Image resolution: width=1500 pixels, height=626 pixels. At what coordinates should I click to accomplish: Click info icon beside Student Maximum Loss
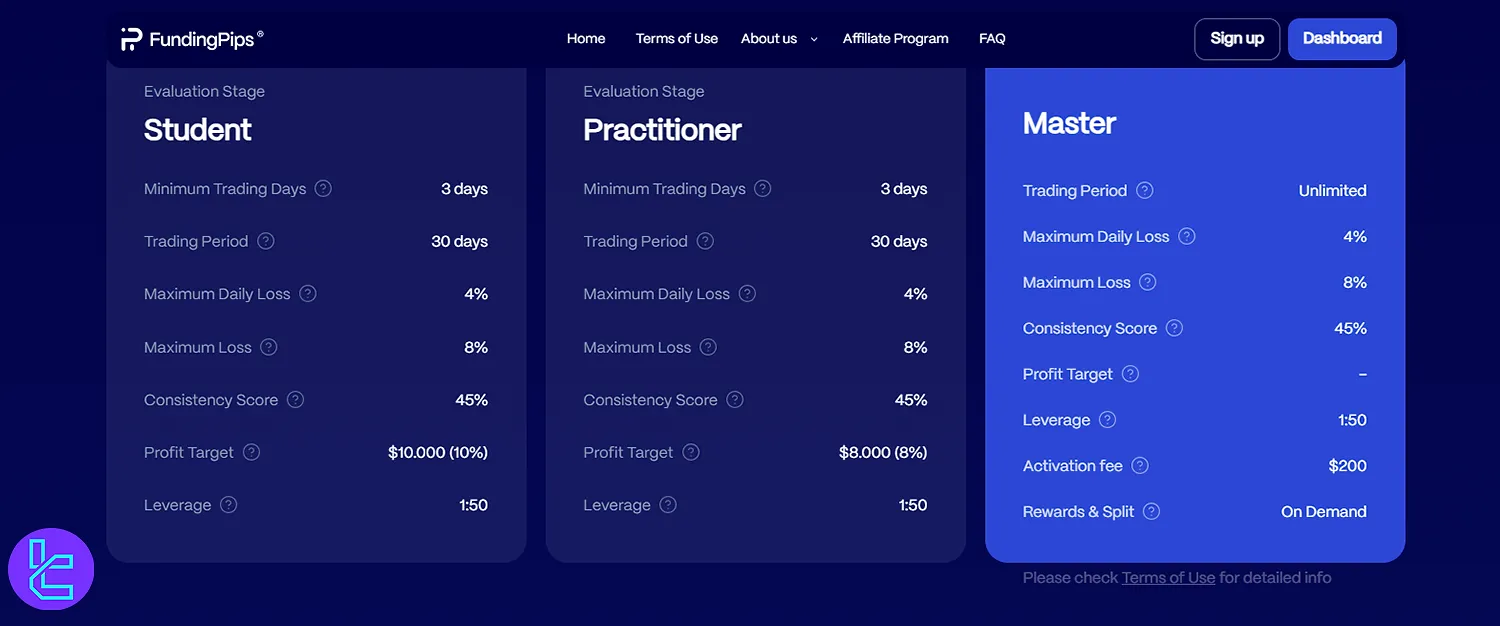click(x=269, y=347)
